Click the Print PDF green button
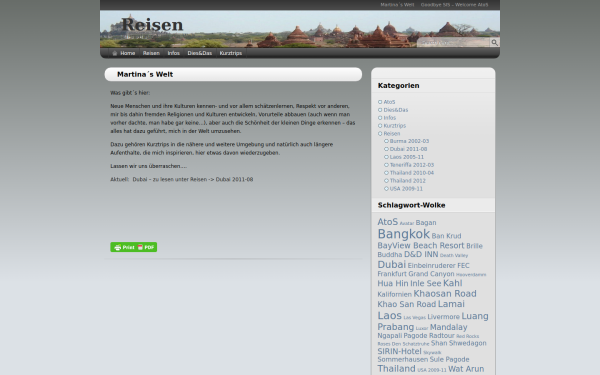This screenshot has height=375, width=600. pyautogui.click(x=134, y=247)
